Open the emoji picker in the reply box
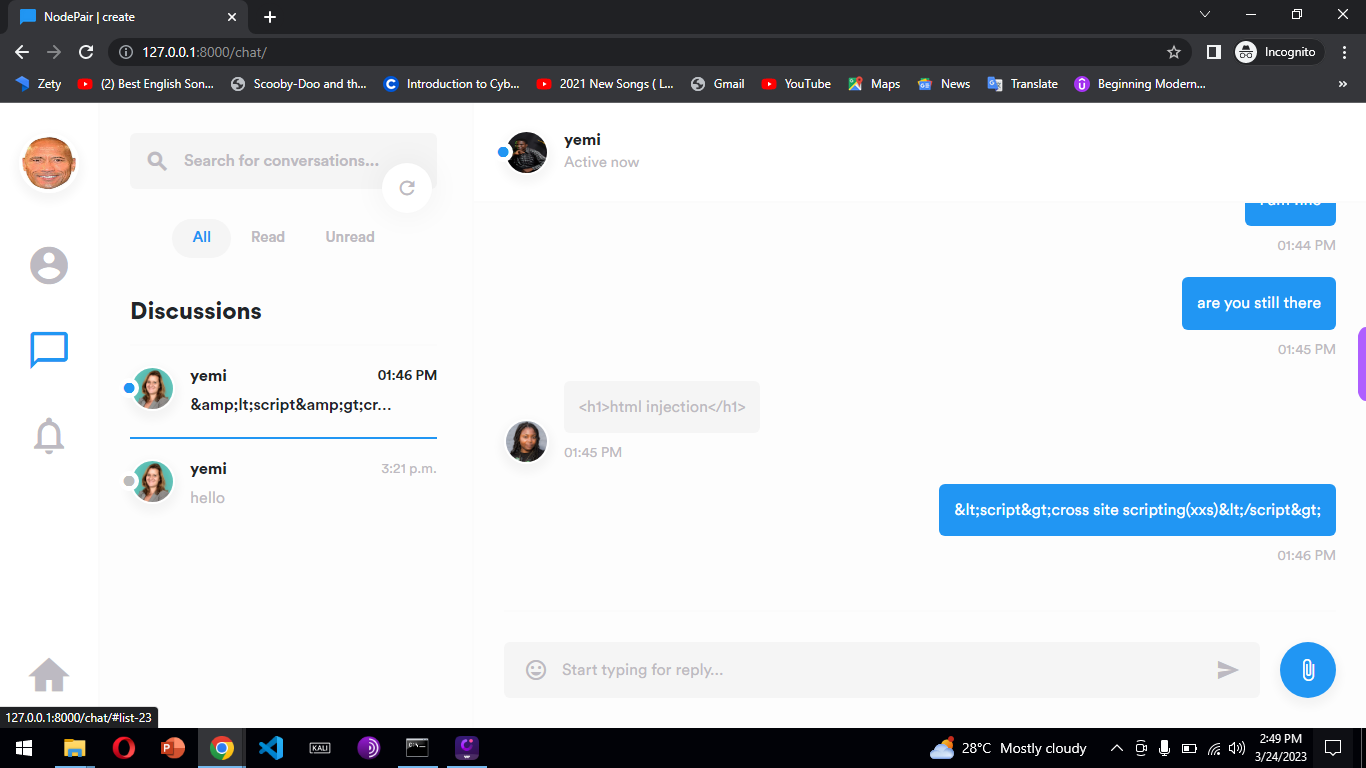The width and height of the screenshot is (1366, 768). pos(536,670)
